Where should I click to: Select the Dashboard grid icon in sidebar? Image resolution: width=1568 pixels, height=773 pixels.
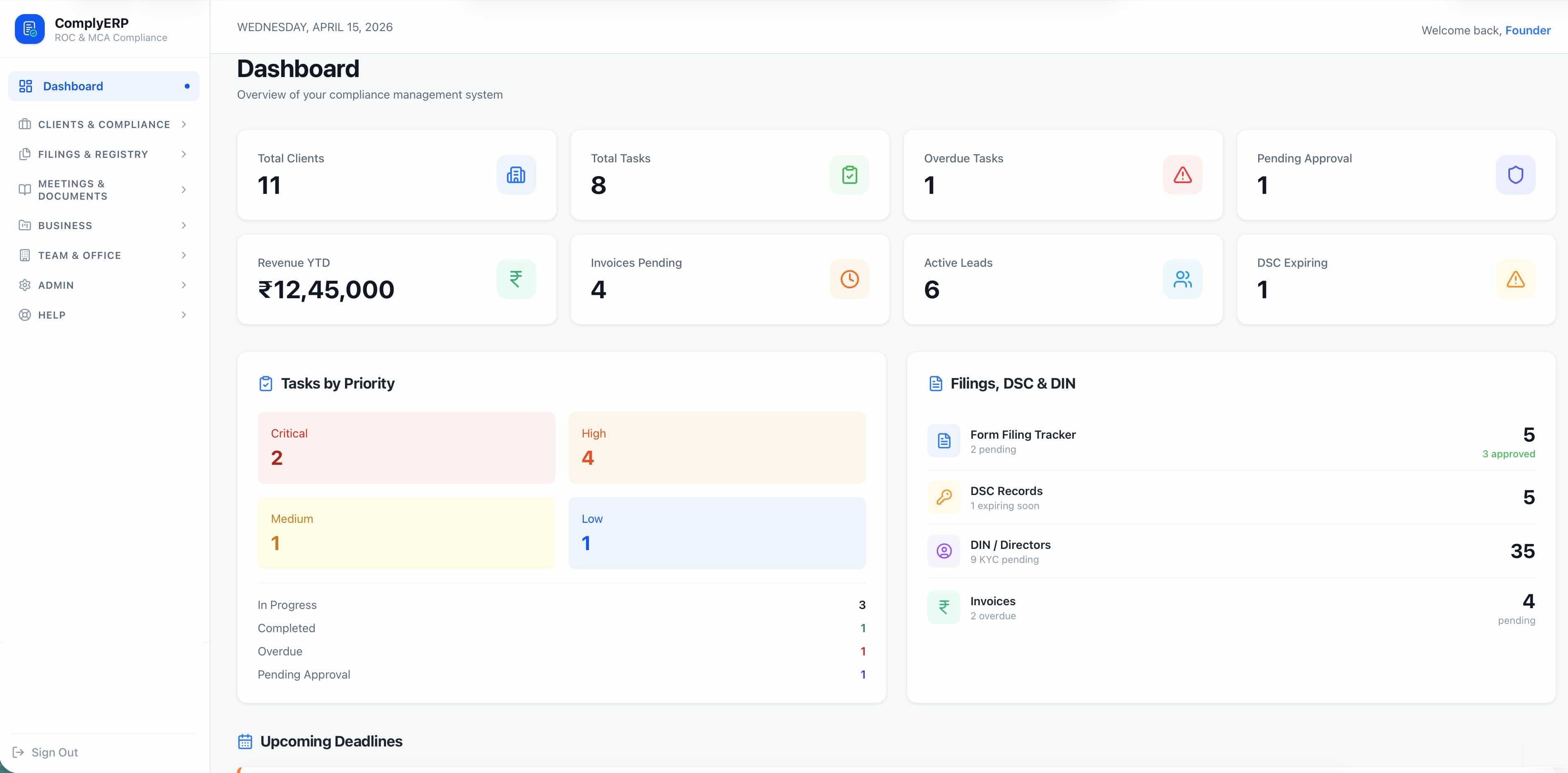[x=25, y=86]
